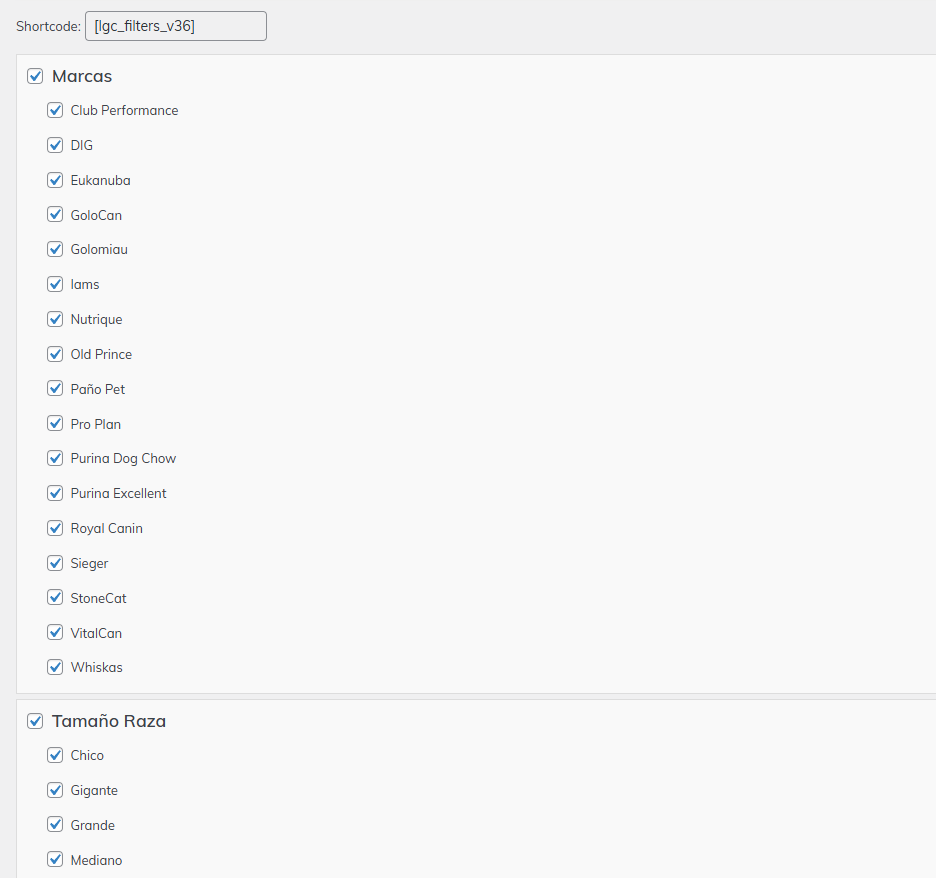
Task: Uncheck the Purina Dog Chow checkbox
Action: click(x=55, y=458)
